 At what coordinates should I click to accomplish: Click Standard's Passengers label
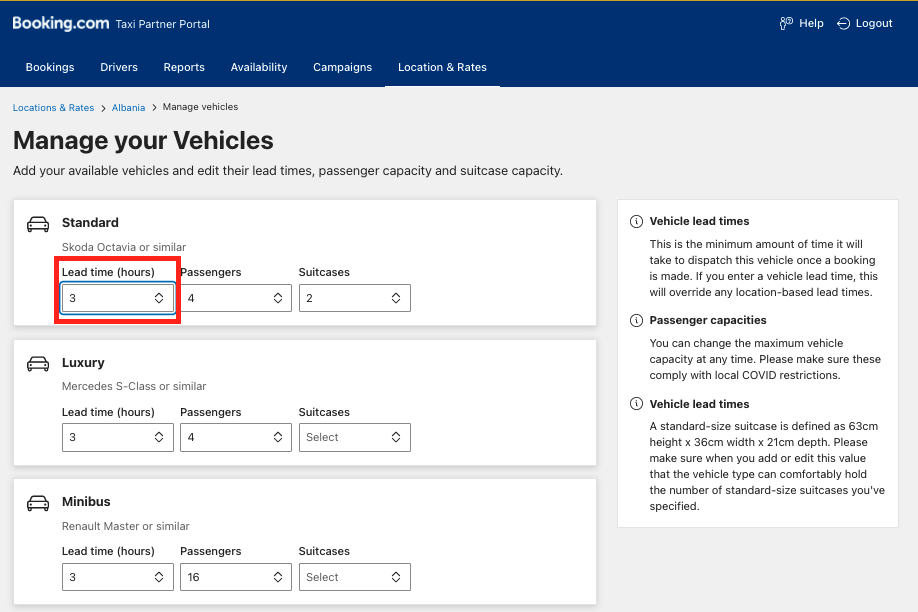click(211, 272)
